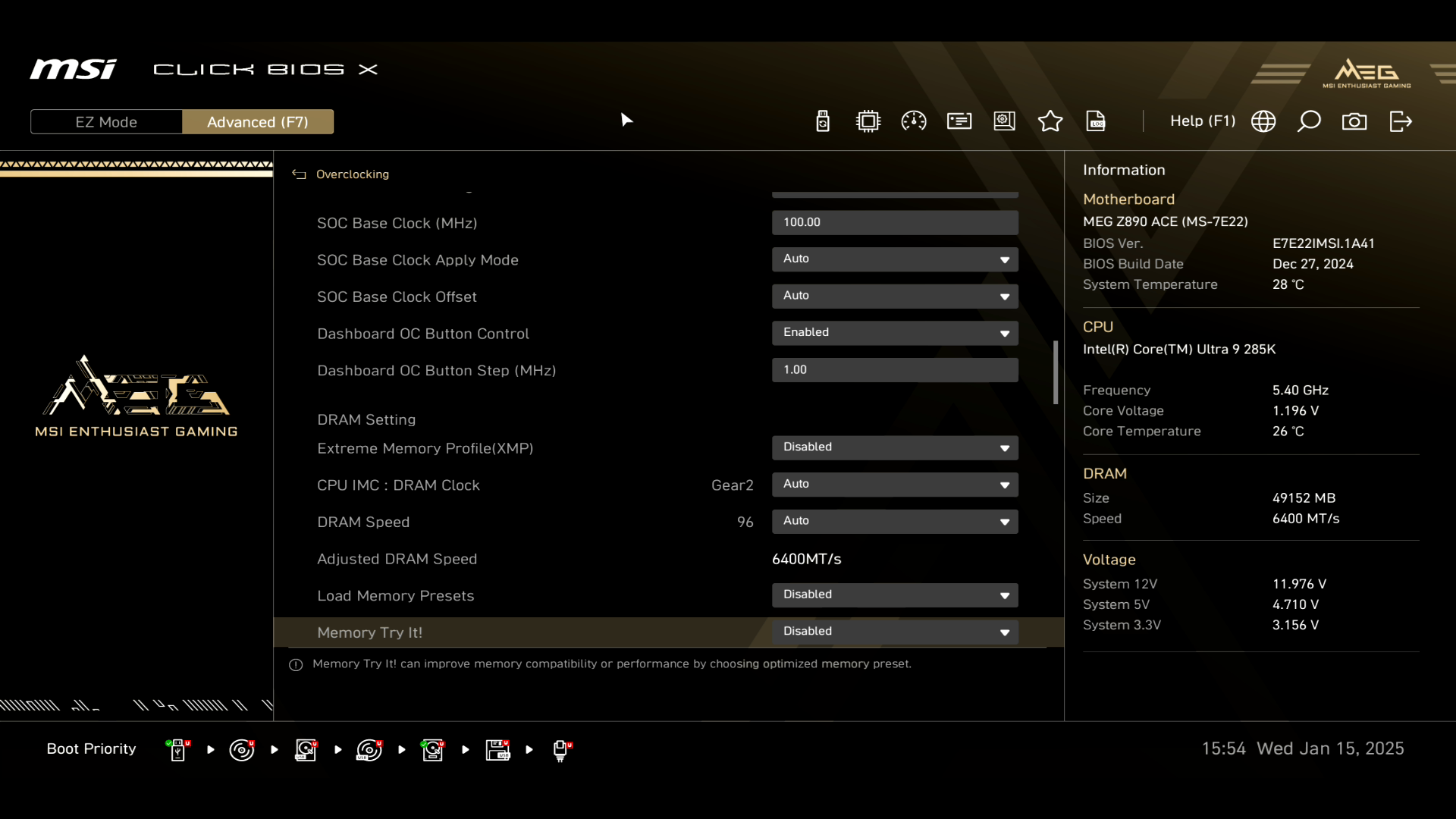Switch to EZ Mode tab
The image size is (1456, 819).
point(106,122)
